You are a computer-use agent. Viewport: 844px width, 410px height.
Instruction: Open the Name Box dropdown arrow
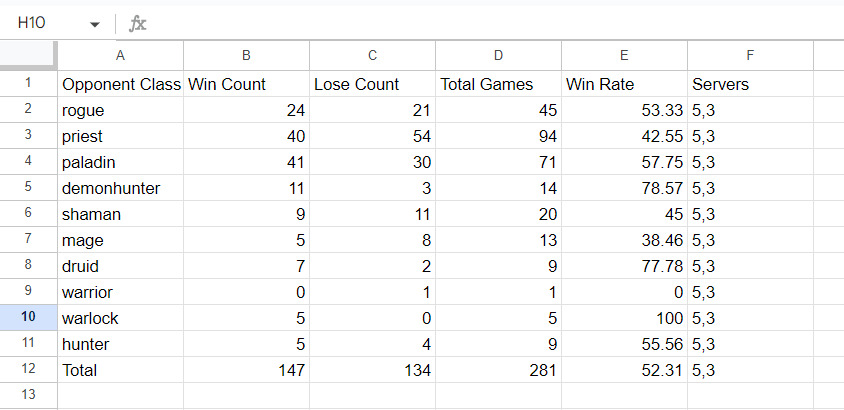click(x=95, y=23)
